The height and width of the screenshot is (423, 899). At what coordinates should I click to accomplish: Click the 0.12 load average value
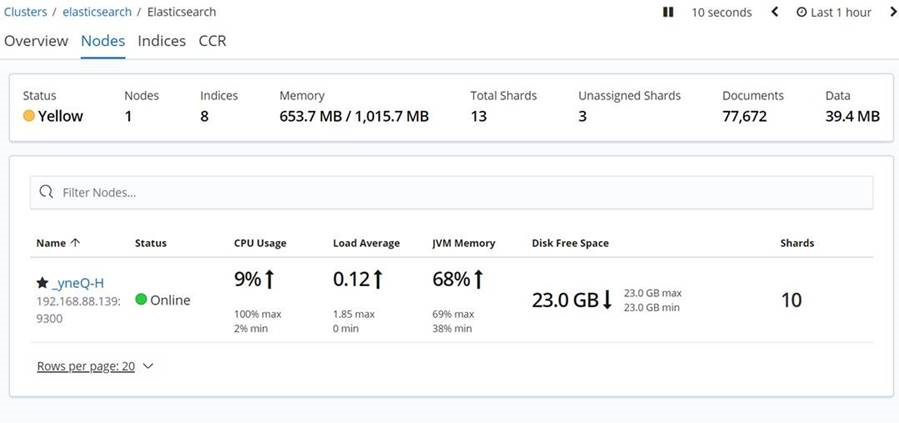tap(351, 280)
